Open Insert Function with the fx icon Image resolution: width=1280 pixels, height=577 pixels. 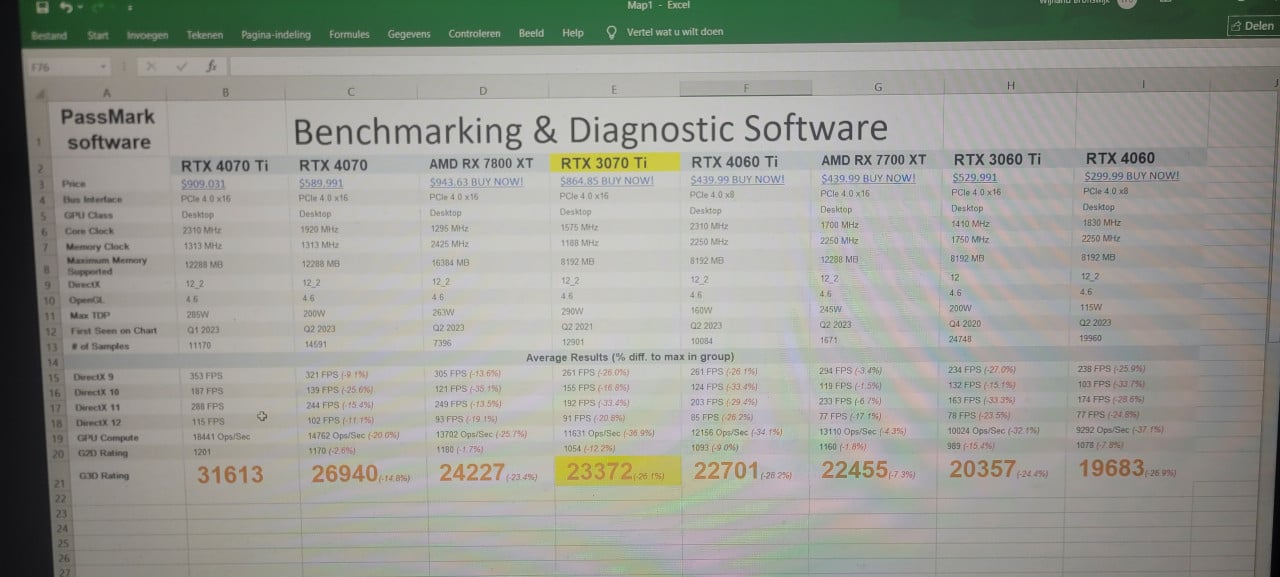coord(211,66)
